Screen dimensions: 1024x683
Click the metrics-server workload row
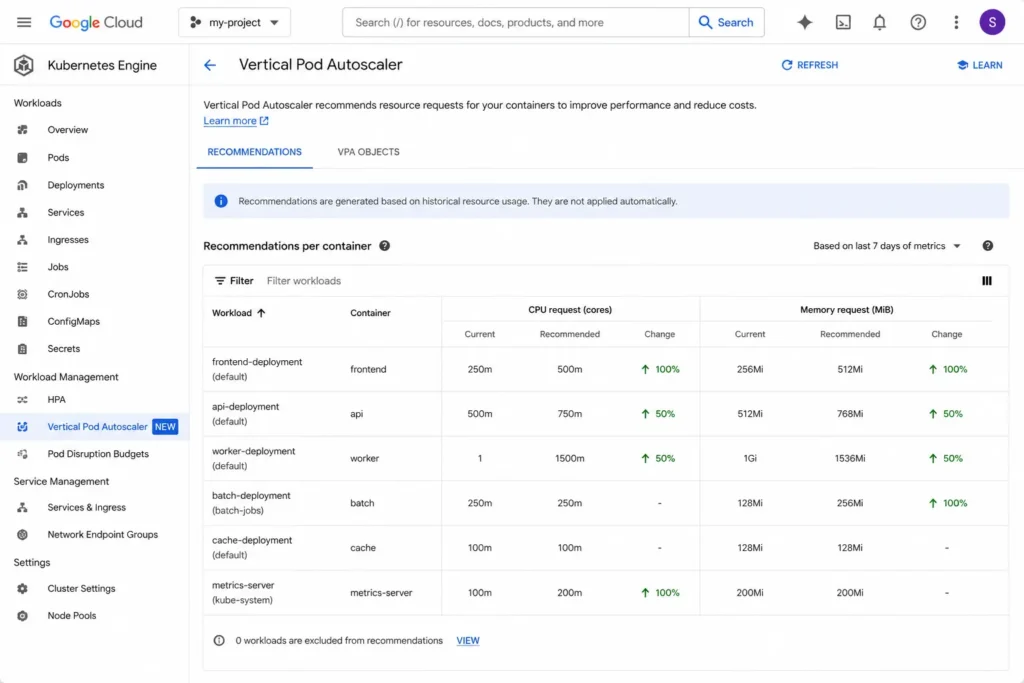[x=605, y=593]
